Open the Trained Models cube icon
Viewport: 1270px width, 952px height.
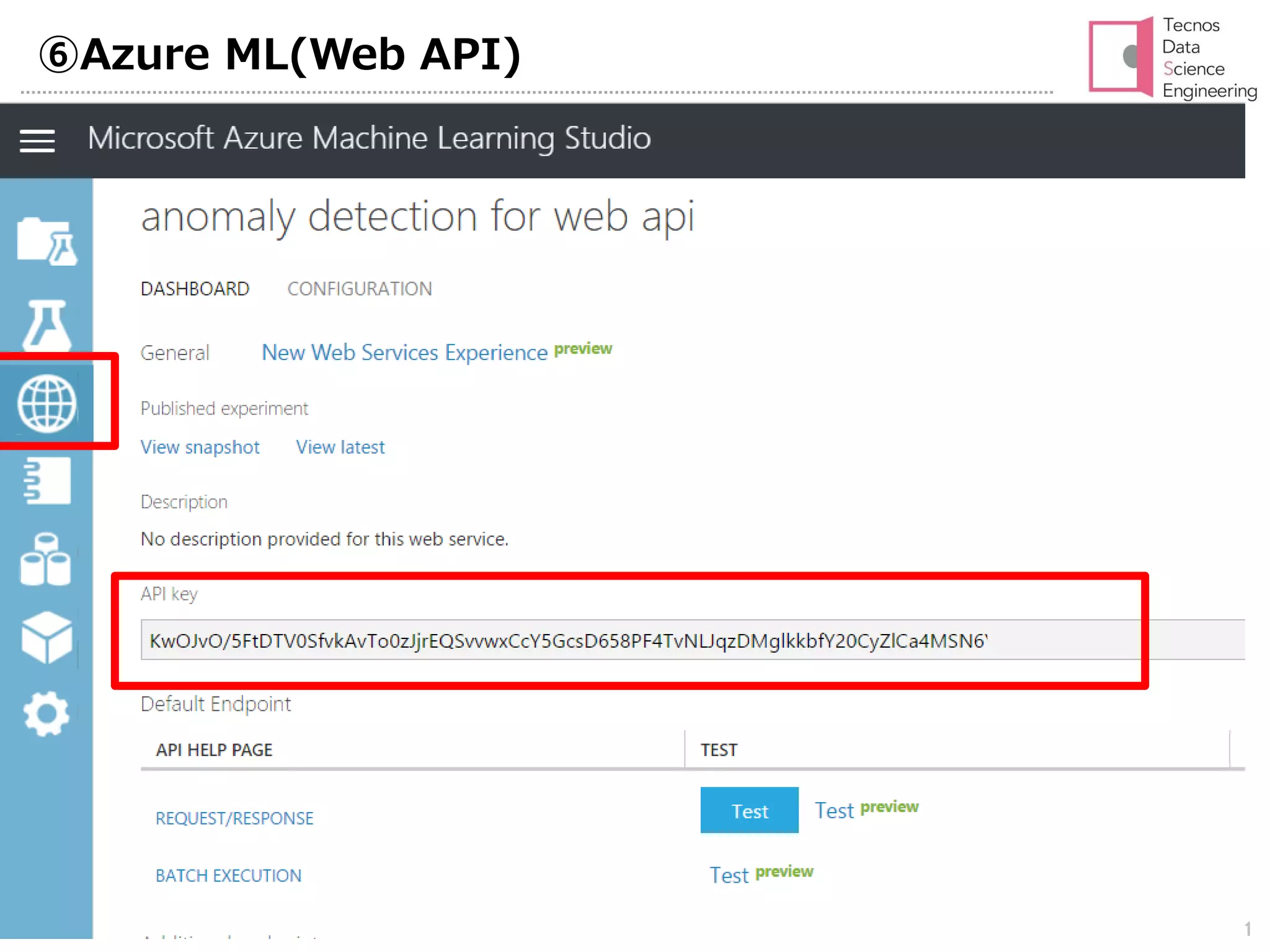pos(47,637)
